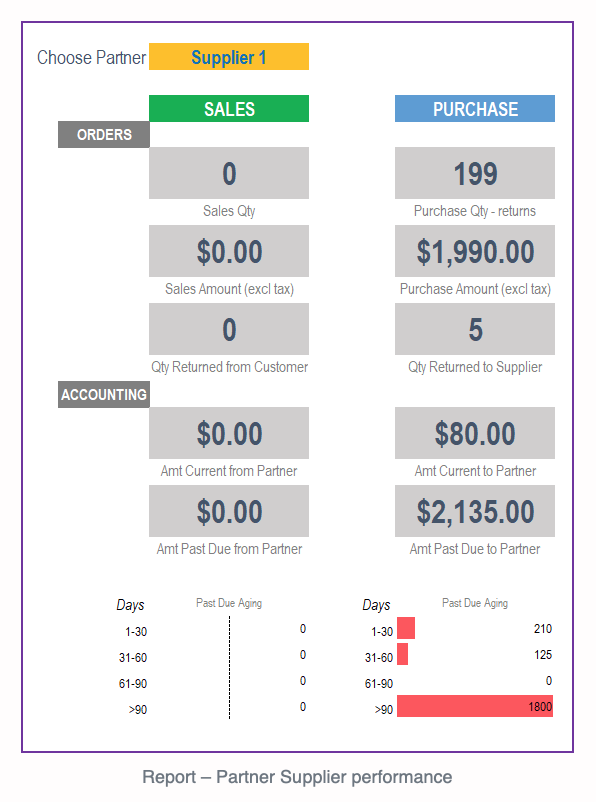Click the Sales Qty value cell
This screenshot has width=596, height=802.
click(x=229, y=173)
